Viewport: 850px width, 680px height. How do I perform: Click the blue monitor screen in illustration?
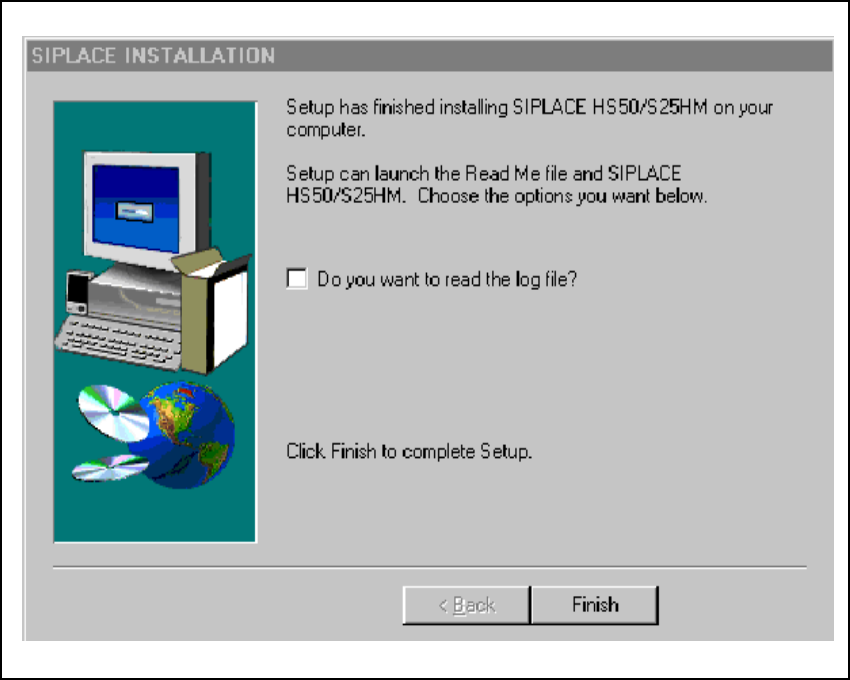pyautogui.click(x=136, y=208)
